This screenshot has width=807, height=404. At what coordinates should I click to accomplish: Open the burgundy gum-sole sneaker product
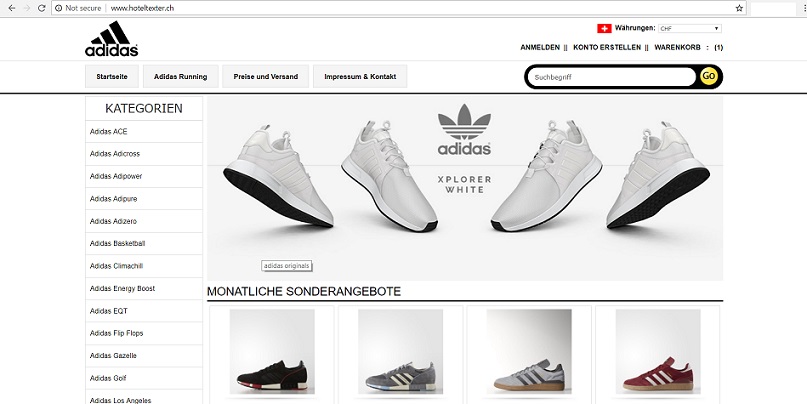point(658,352)
